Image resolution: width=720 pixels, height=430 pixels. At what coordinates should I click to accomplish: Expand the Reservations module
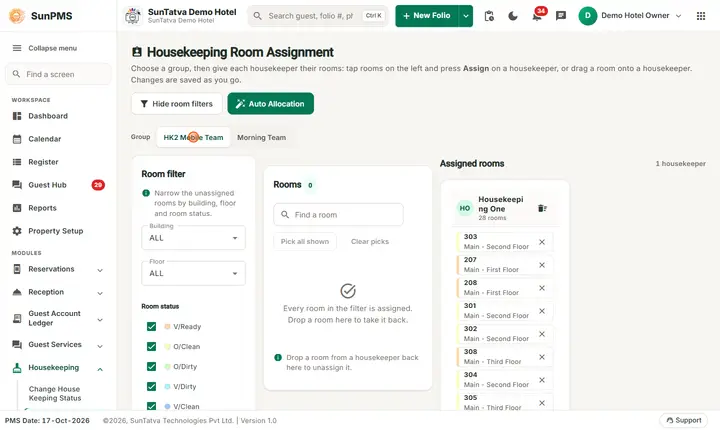pyautogui.click(x=100, y=270)
